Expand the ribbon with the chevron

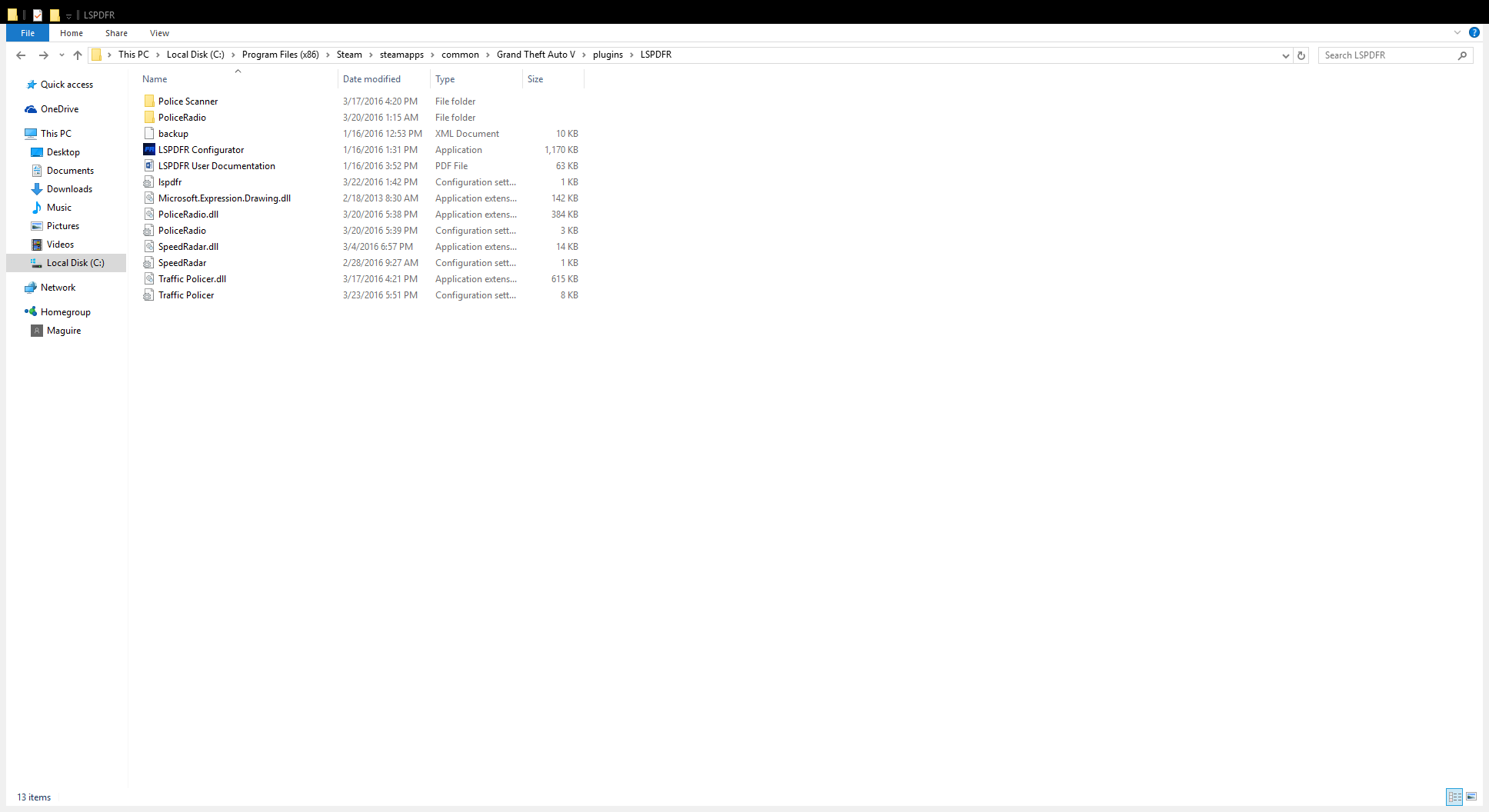(1457, 32)
